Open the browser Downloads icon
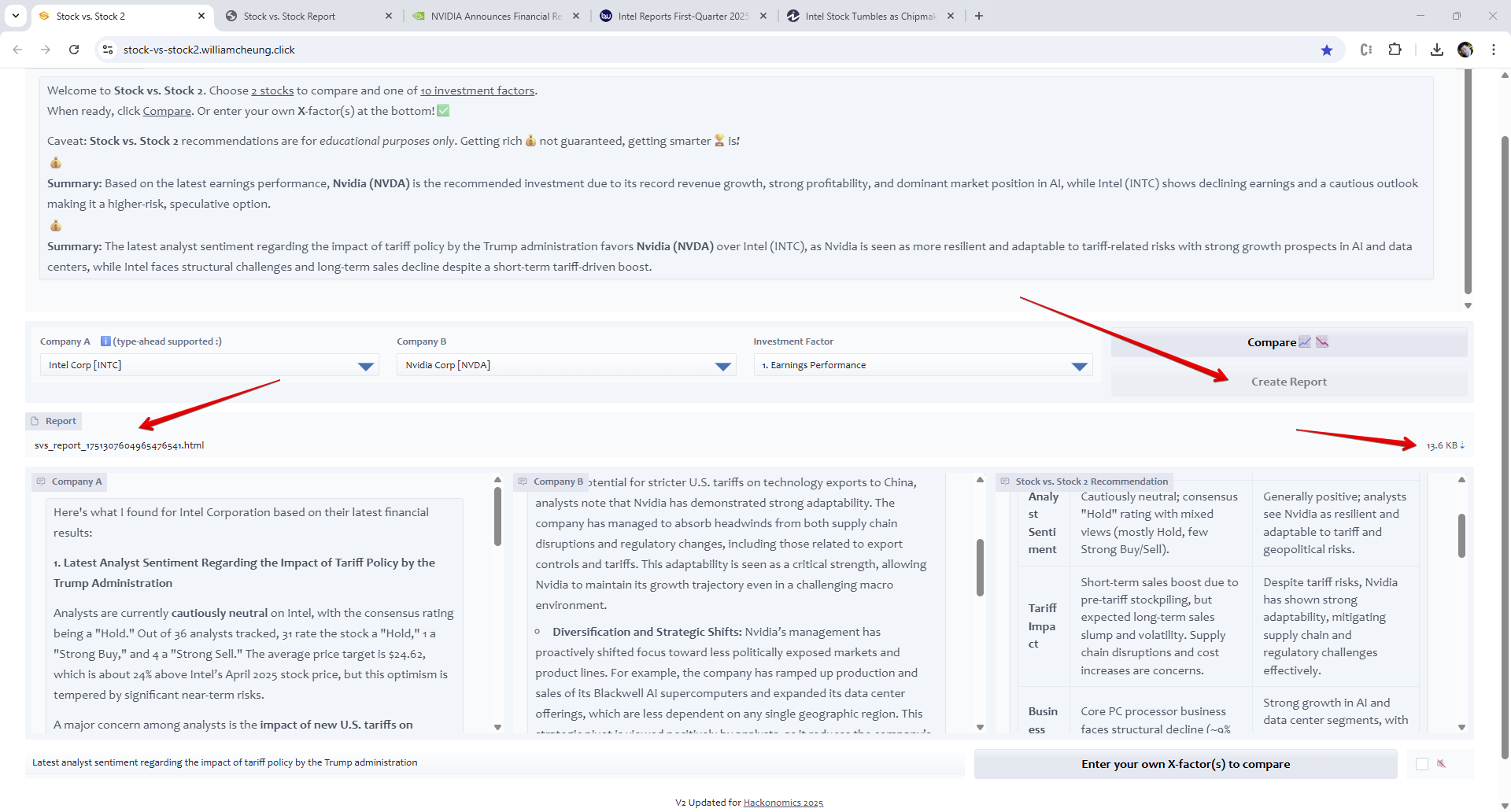 pyautogui.click(x=1437, y=50)
